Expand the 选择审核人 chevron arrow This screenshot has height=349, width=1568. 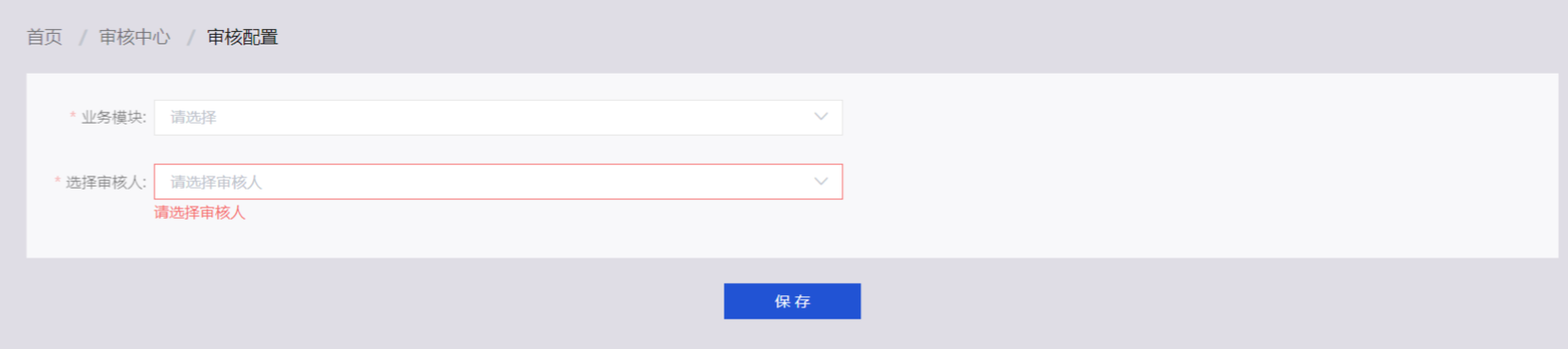point(821,182)
